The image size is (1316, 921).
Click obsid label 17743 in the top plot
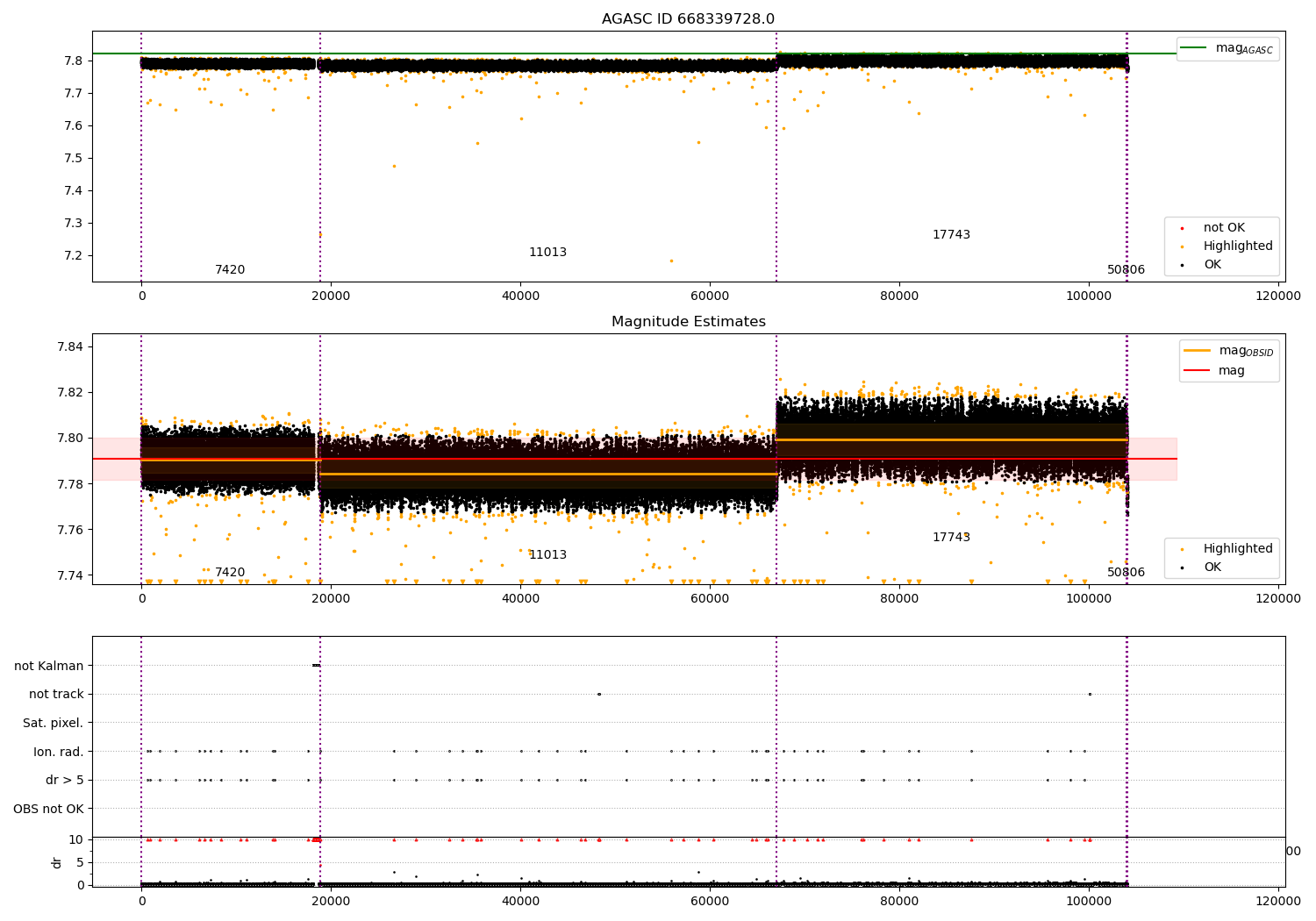click(951, 235)
